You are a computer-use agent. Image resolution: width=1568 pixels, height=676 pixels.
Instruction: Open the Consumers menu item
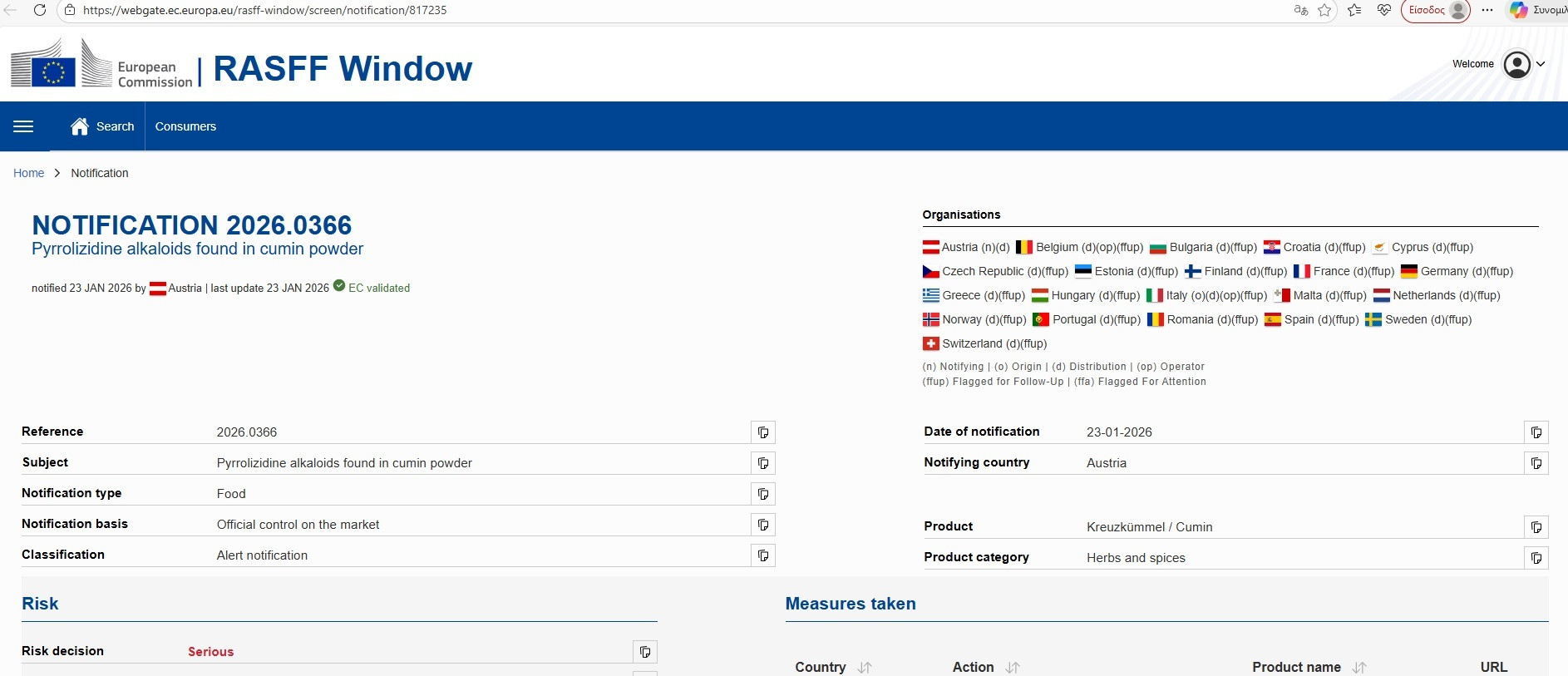(185, 126)
